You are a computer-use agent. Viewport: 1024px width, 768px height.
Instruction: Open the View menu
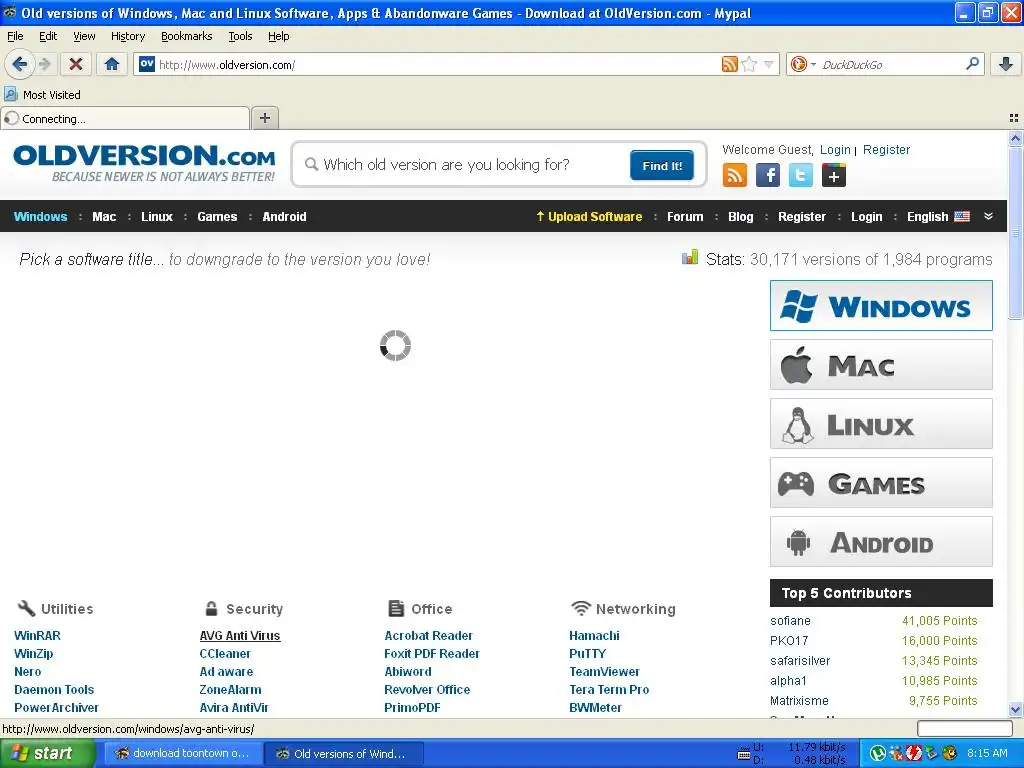click(84, 36)
